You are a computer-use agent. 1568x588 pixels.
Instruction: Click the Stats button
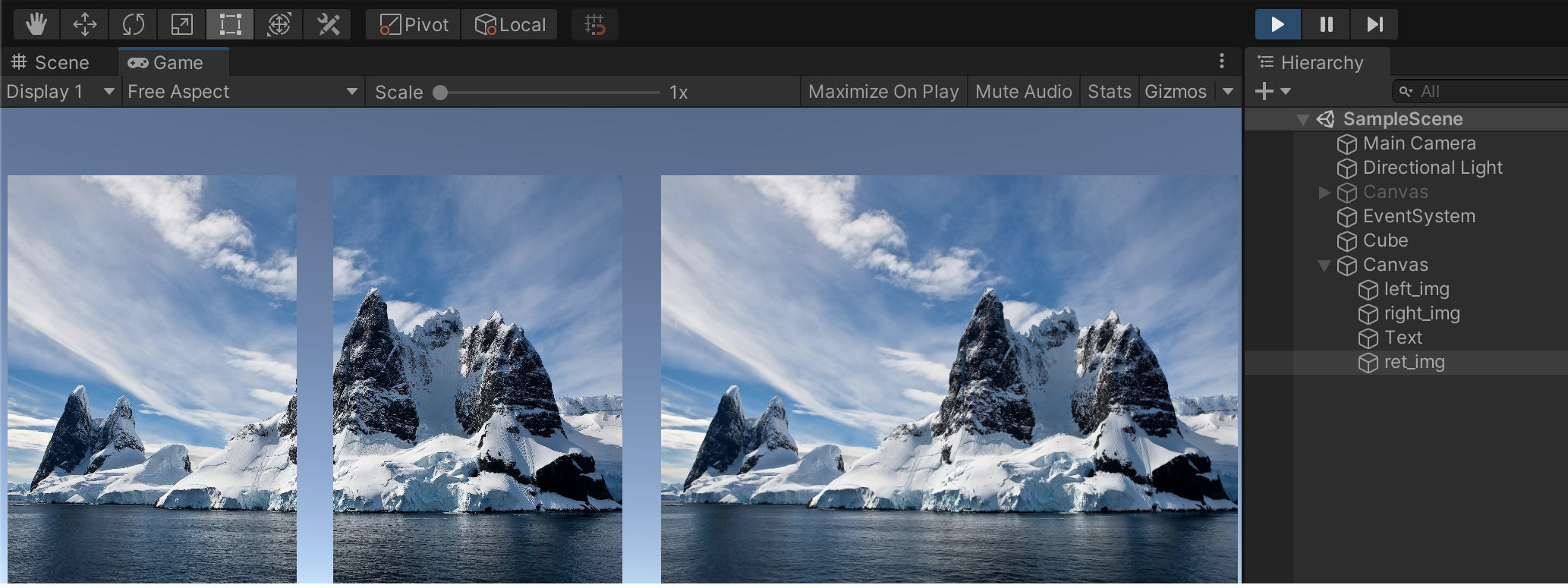point(1109,92)
